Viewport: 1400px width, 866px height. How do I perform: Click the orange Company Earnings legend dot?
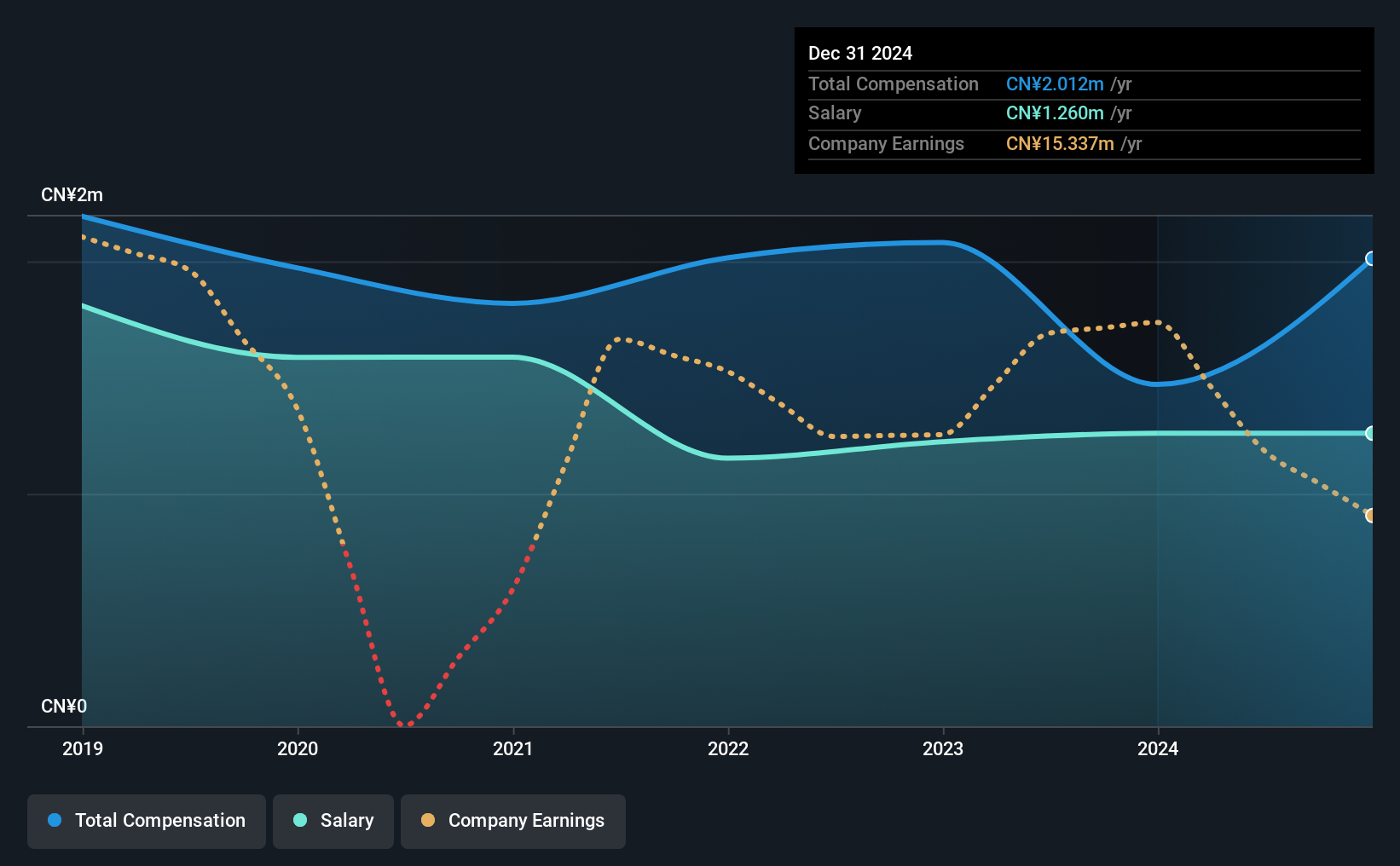(428, 820)
